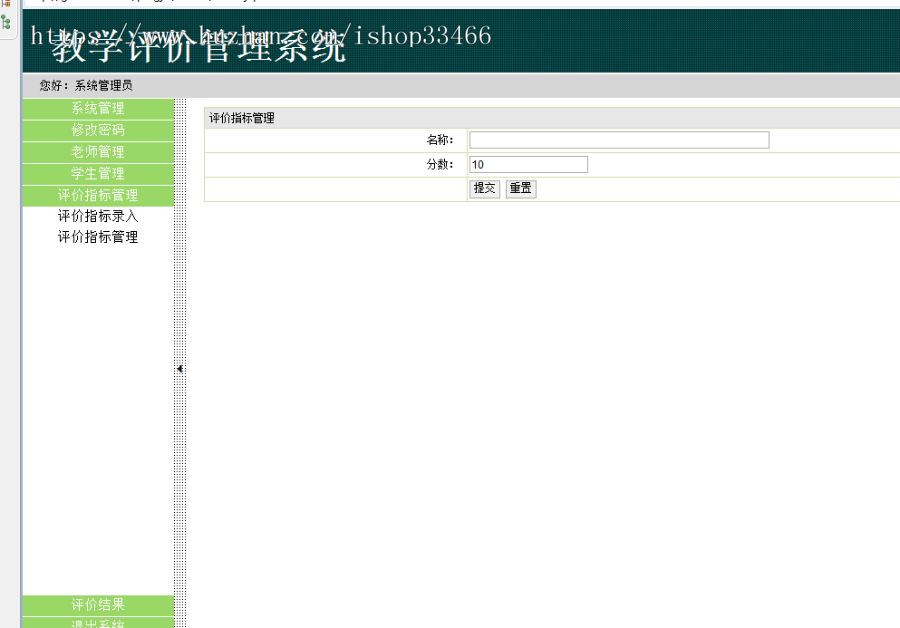The width and height of the screenshot is (900, 628).
Task: Open the 评价结果 menu section
Action: point(98,605)
